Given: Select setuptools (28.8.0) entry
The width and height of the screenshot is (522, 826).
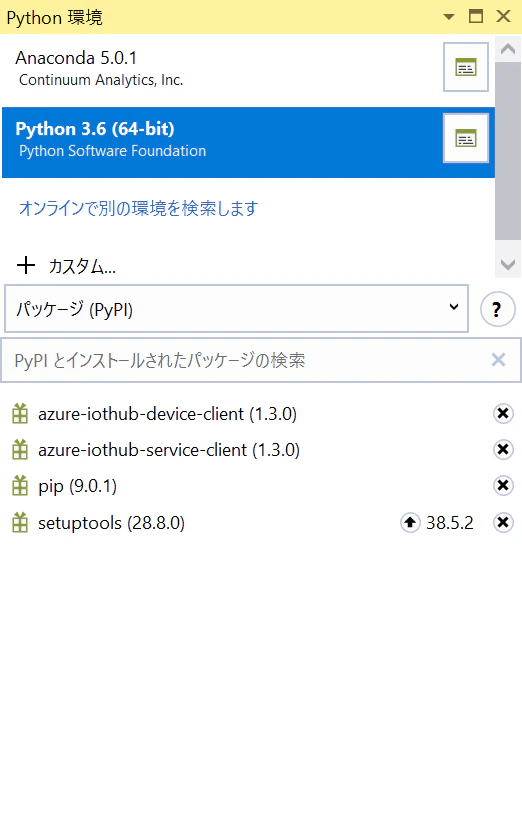Looking at the screenshot, I should (111, 523).
